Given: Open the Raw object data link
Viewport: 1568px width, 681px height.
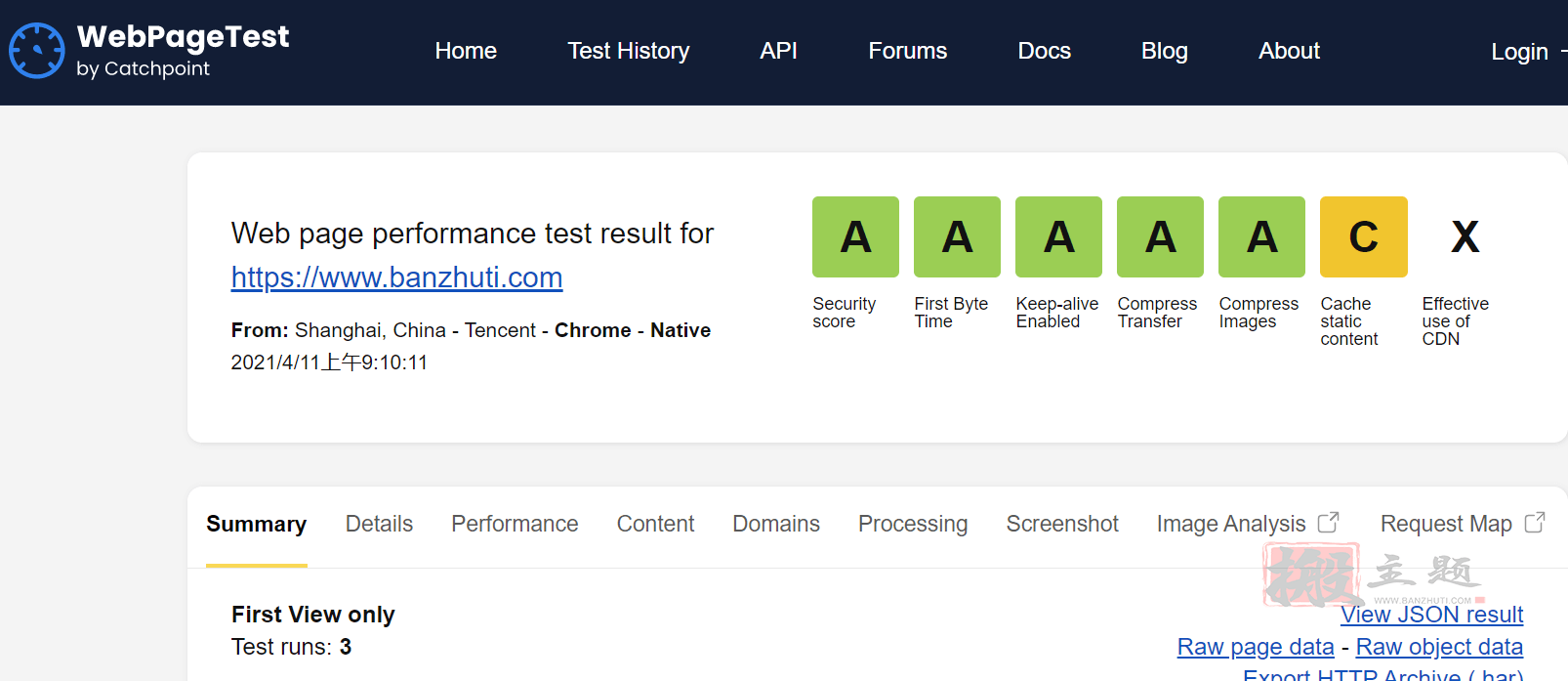Looking at the screenshot, I should pos(1439,647).
